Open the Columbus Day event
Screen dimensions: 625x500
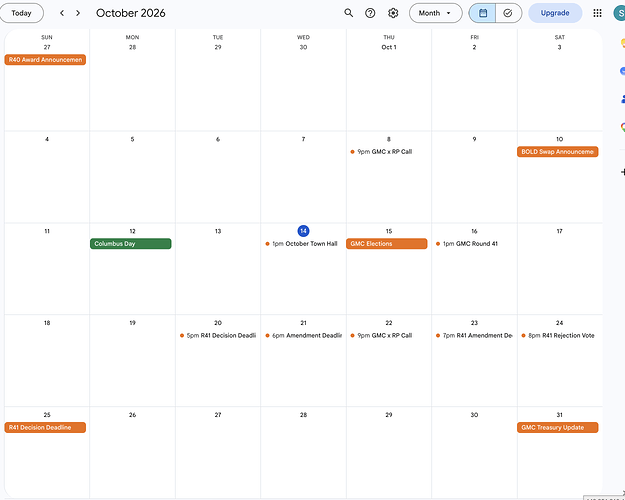pyautogui.click(x=131, y=244)
